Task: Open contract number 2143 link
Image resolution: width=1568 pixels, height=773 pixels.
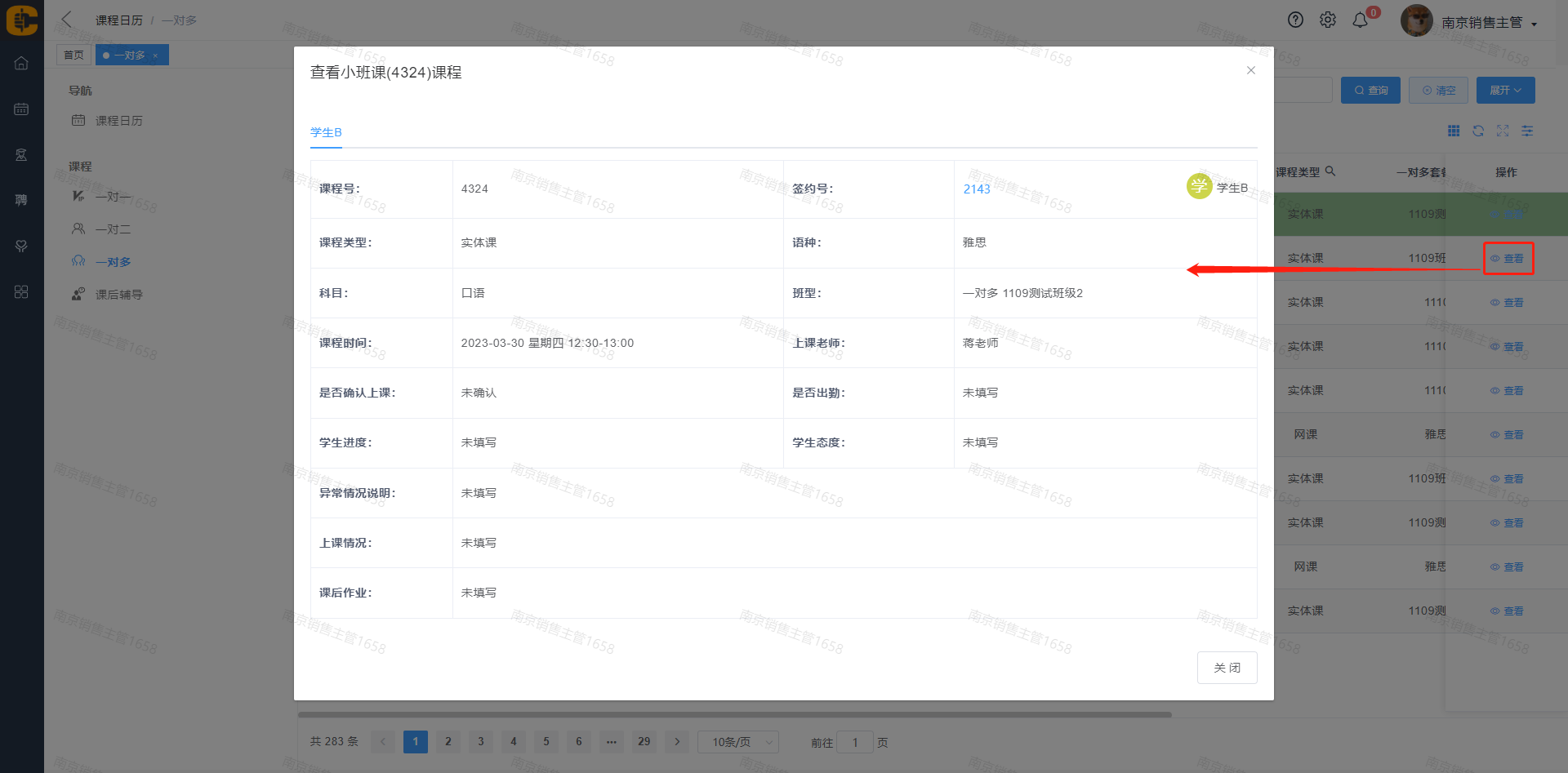Action: [x=976, y=189]
